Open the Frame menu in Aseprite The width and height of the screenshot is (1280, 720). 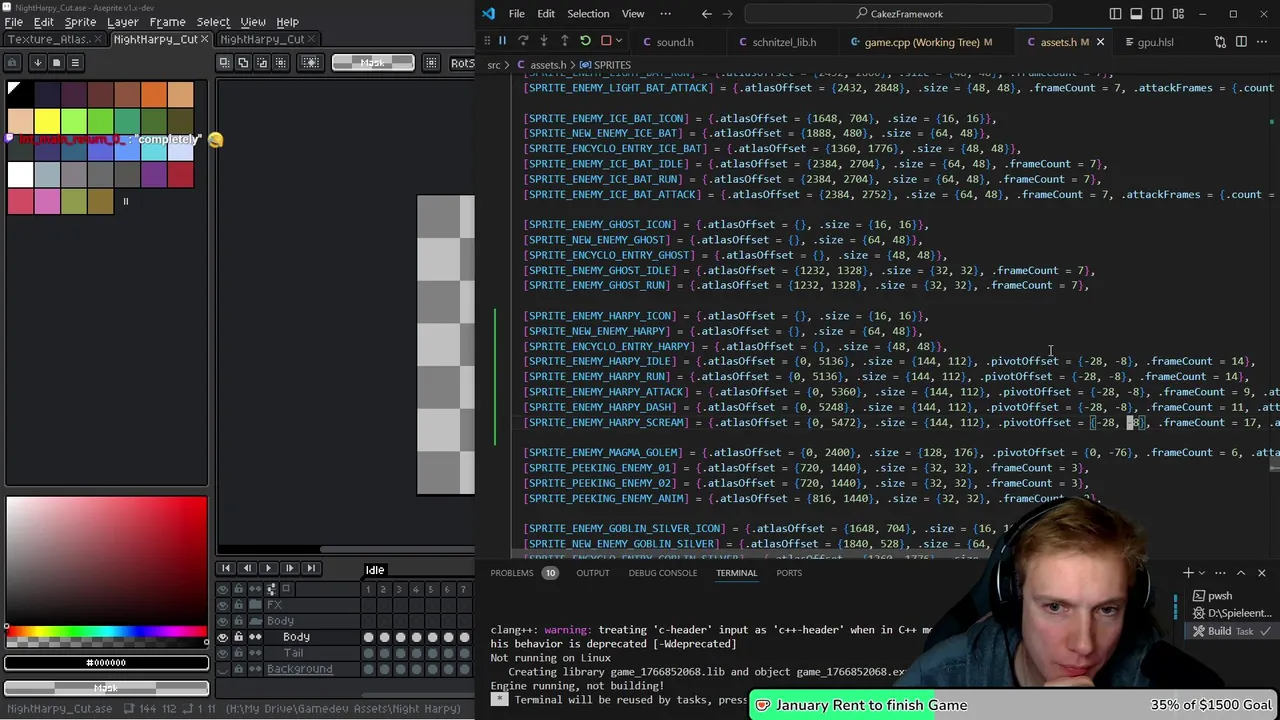pos(167,22)
